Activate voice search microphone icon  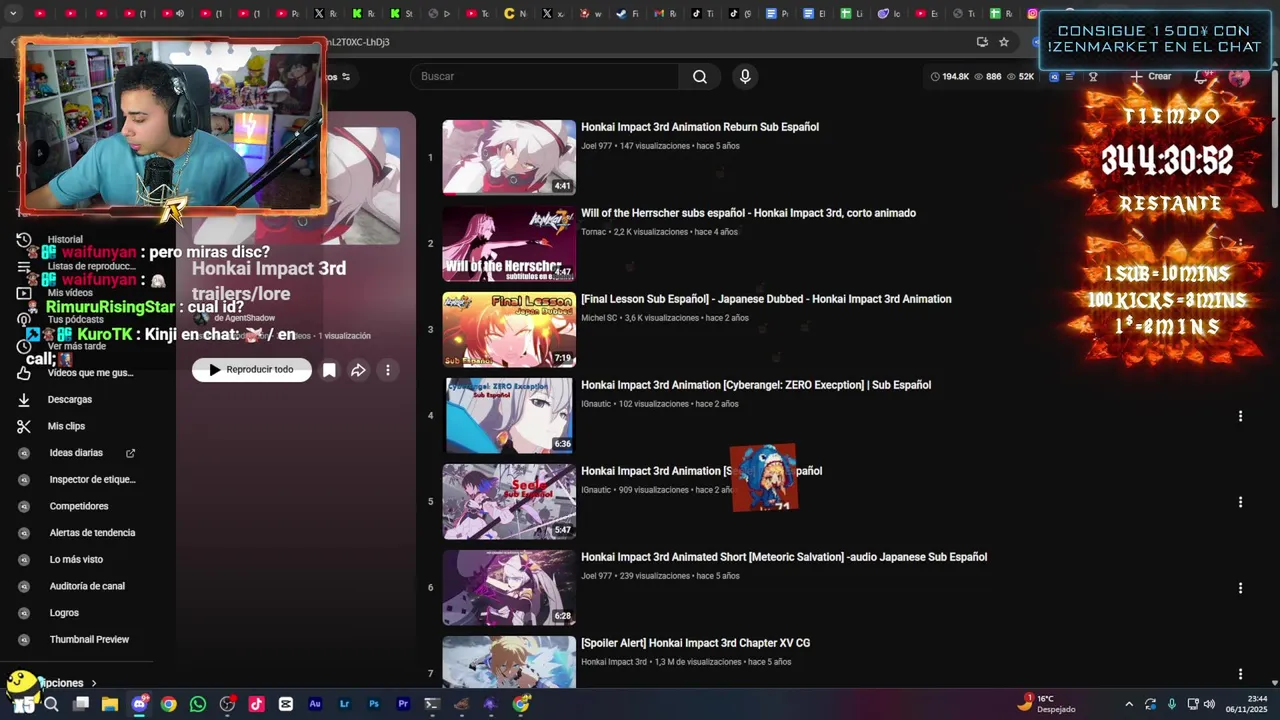tap(744, 77)
